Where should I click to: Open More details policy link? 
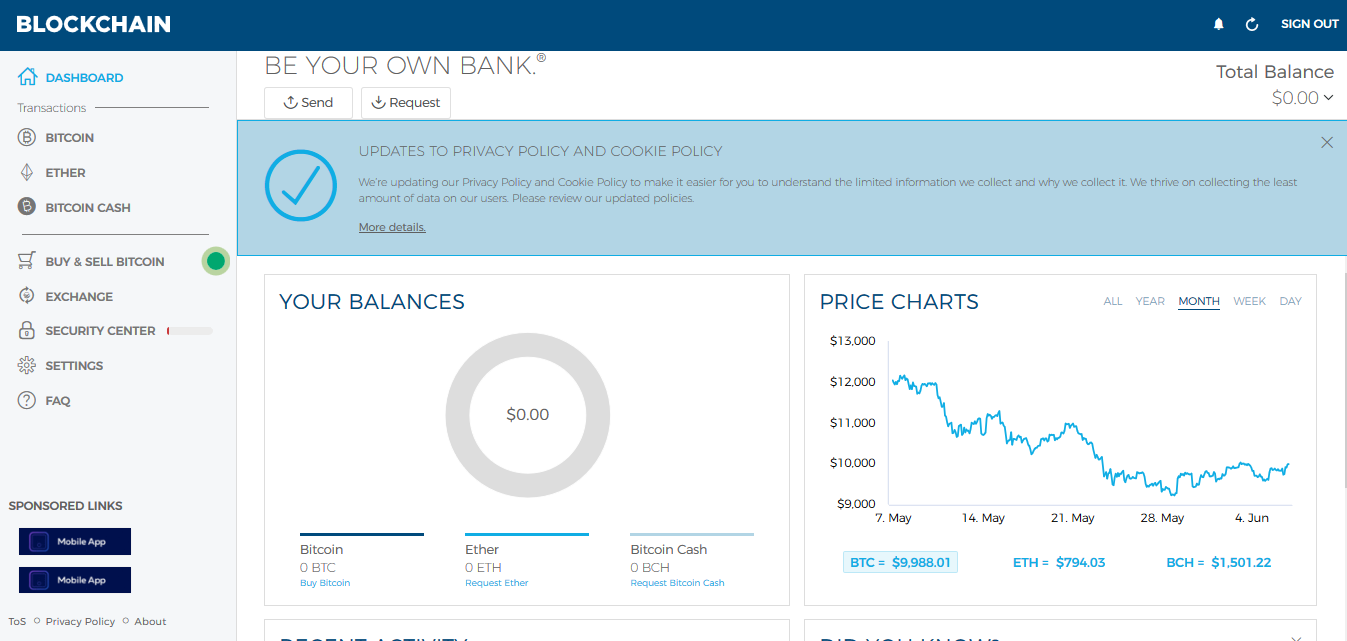(x=392, y=227)
